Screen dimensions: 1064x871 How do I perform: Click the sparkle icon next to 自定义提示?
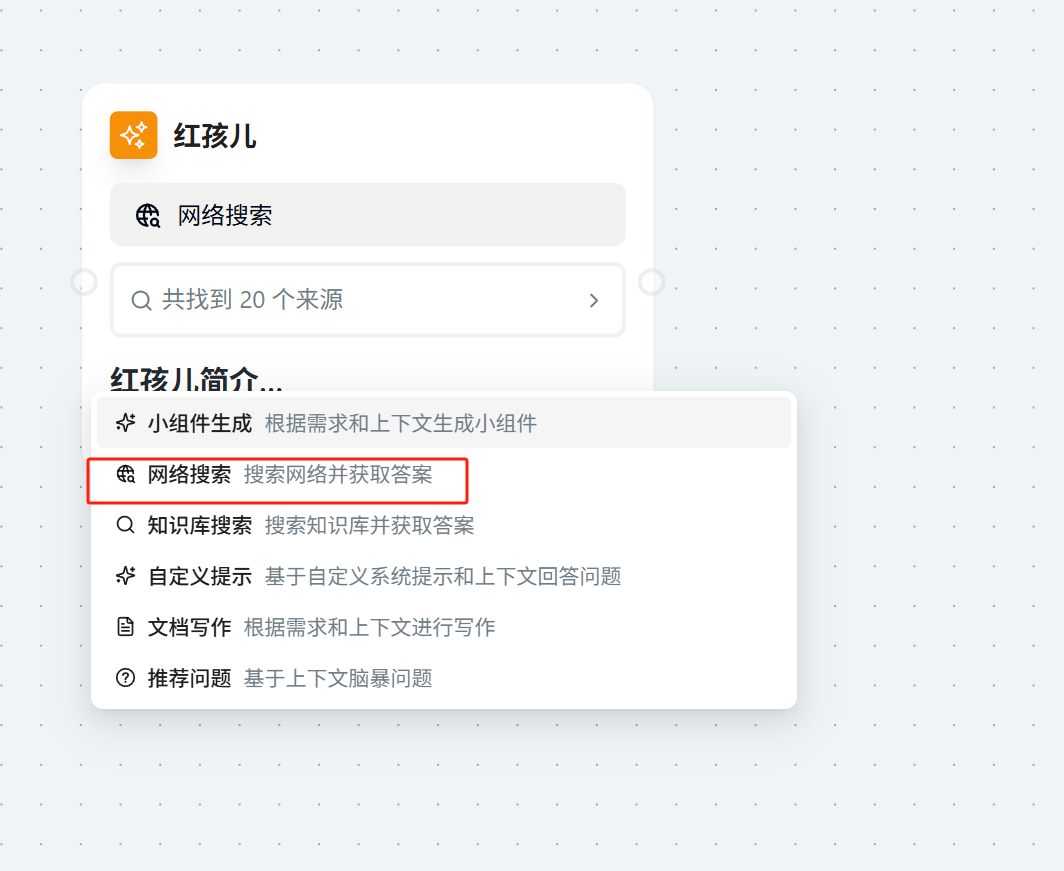pyautogui.click(x=125, y=577)
